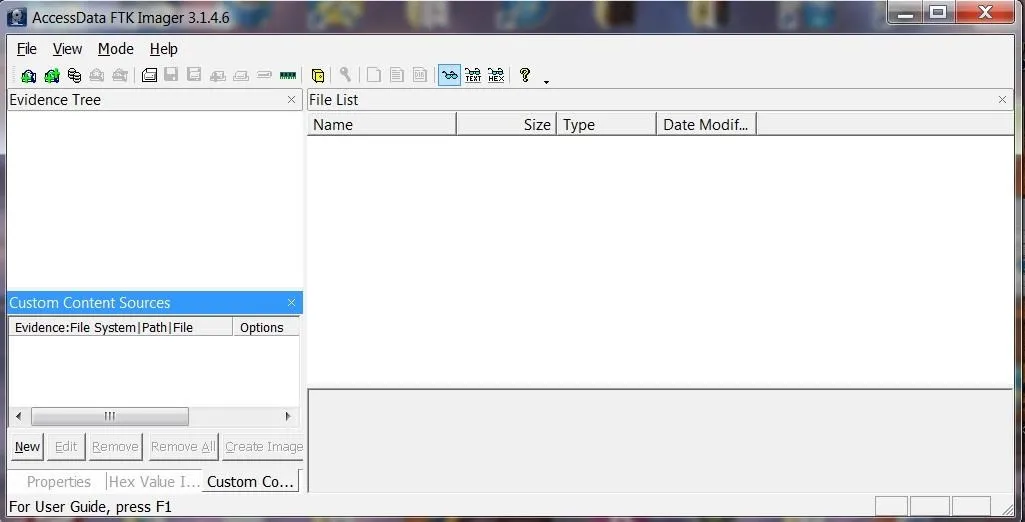Click the Evidence:File System|Path|File column header
1025x522 pixels.
pos(121,327)
